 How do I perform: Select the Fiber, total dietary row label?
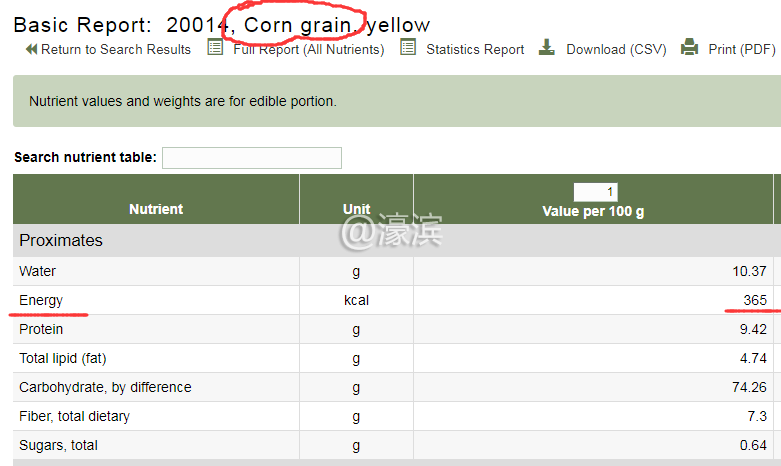click(x=74, y=416)
